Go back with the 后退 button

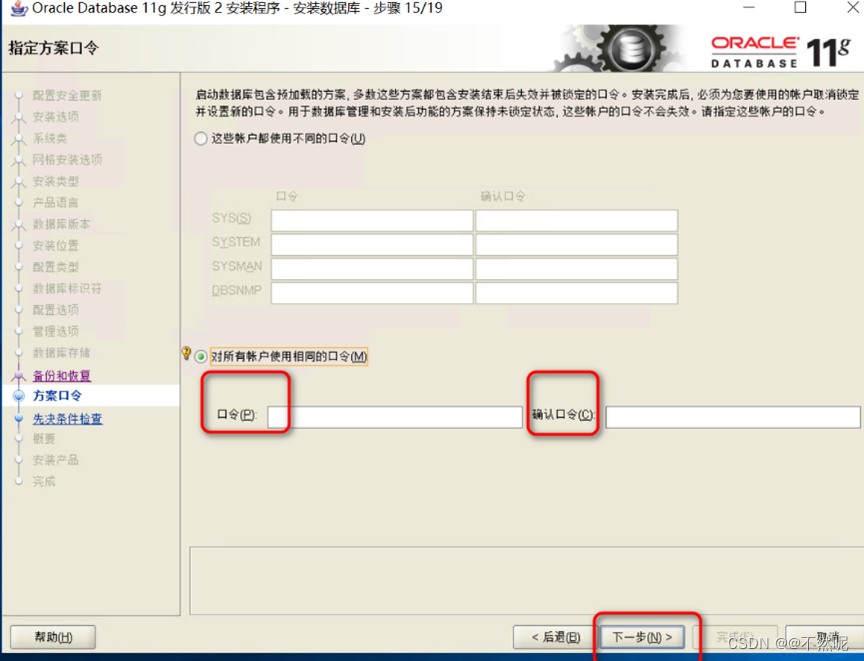(555, 637)
